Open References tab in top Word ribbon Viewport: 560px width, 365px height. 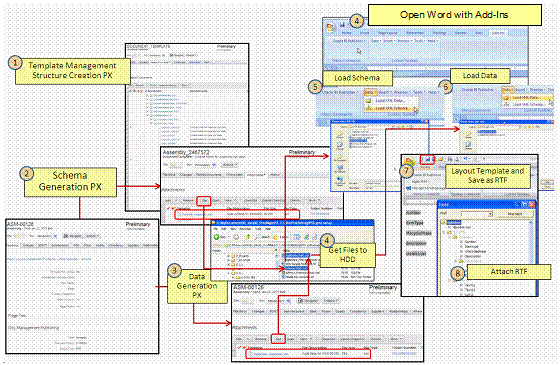415,33
